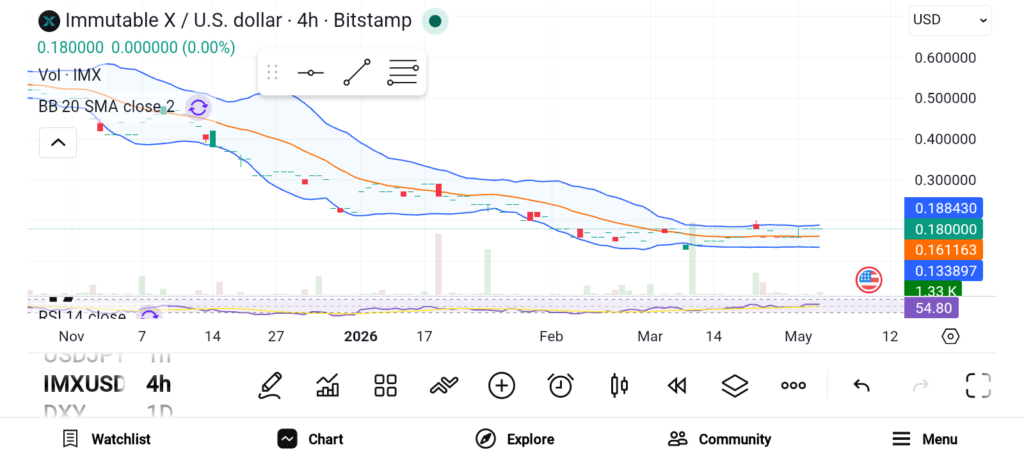Select the RSI 14 close legend
Viewport: 1024px width, 461px height.
(x=82, y=317)
